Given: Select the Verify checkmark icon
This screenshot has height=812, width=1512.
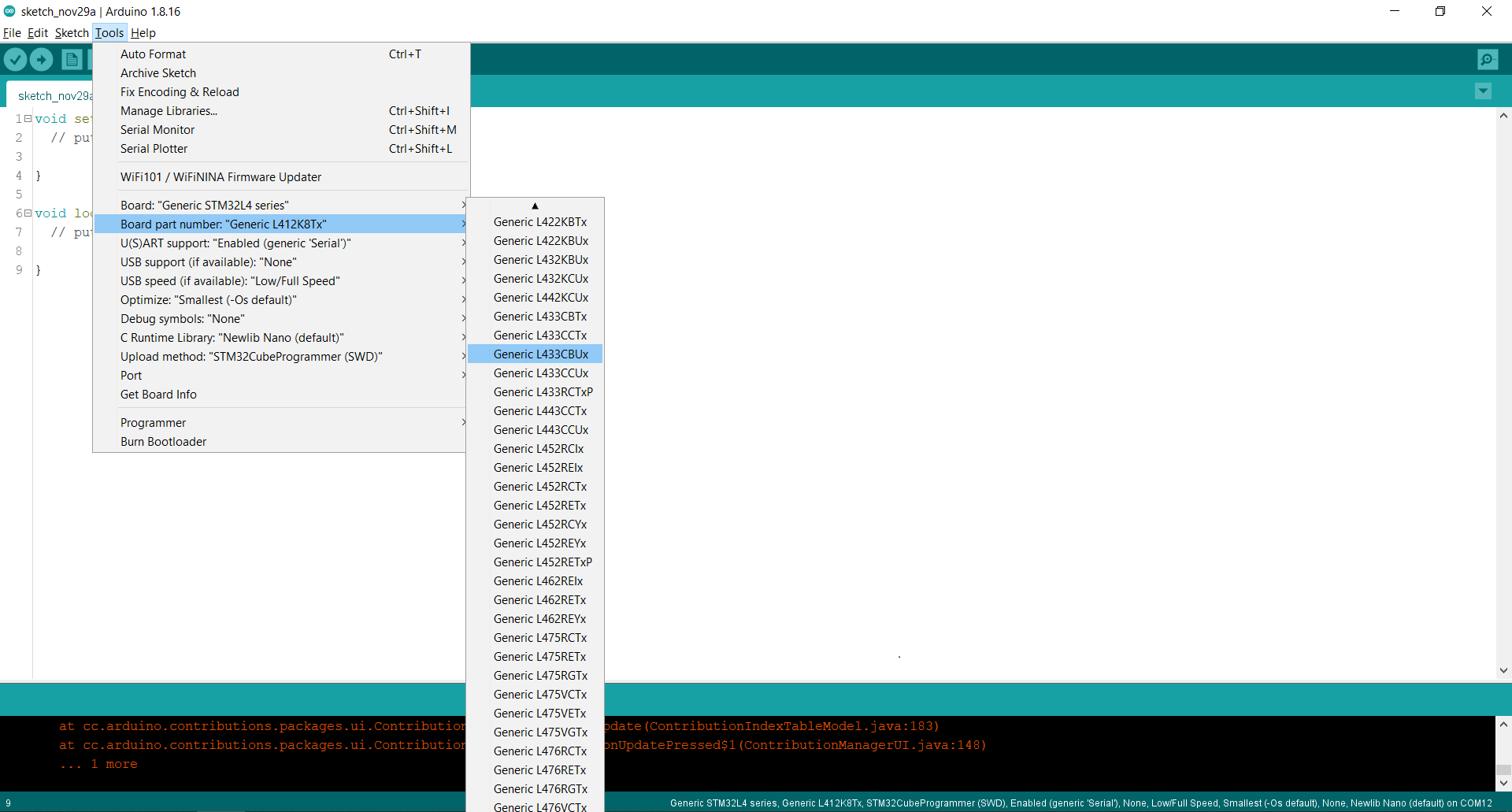Looking at the screenshot, I should 15,59.
